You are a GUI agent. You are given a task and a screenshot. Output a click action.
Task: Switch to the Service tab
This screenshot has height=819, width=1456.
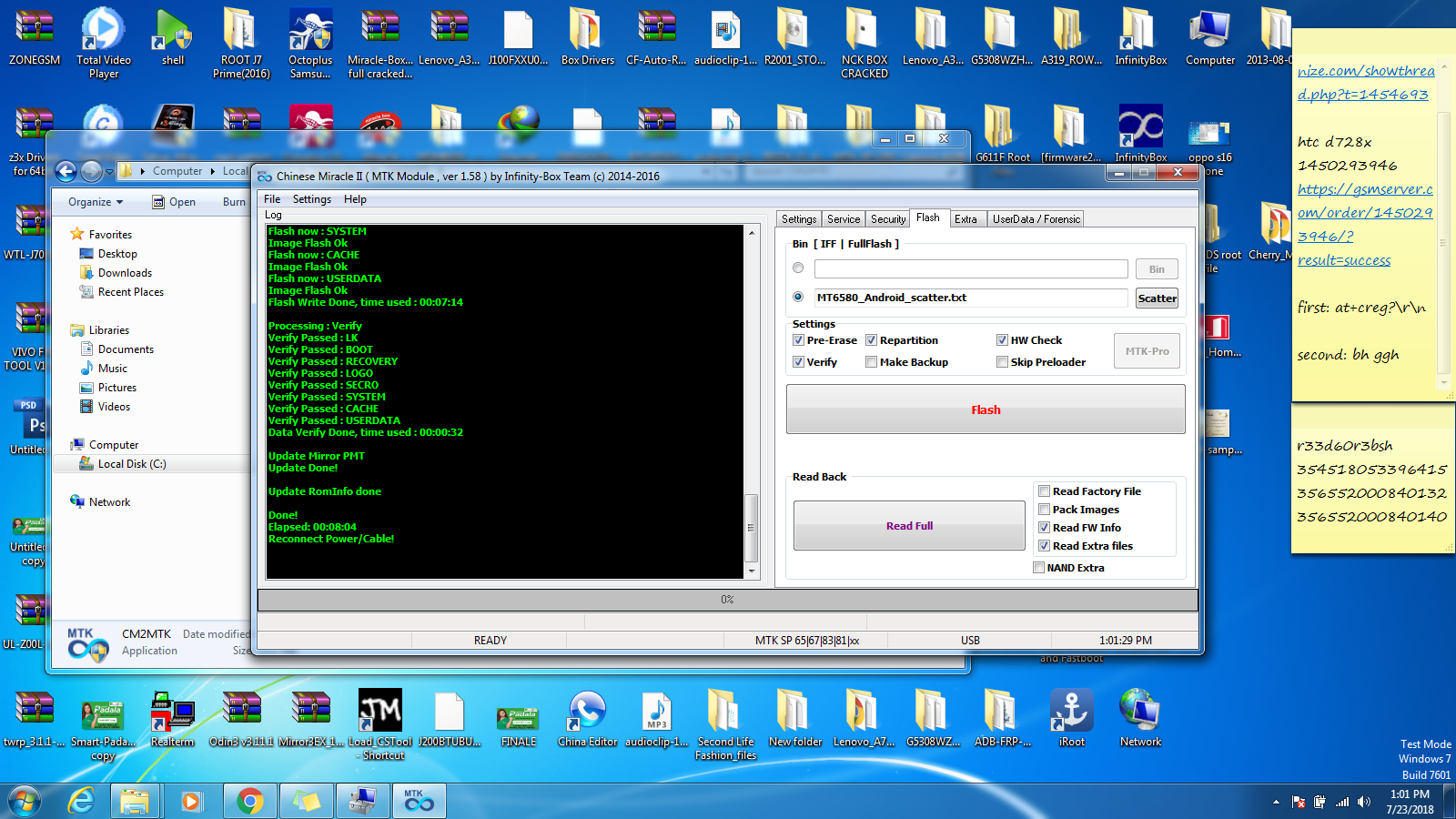(844, 219)
